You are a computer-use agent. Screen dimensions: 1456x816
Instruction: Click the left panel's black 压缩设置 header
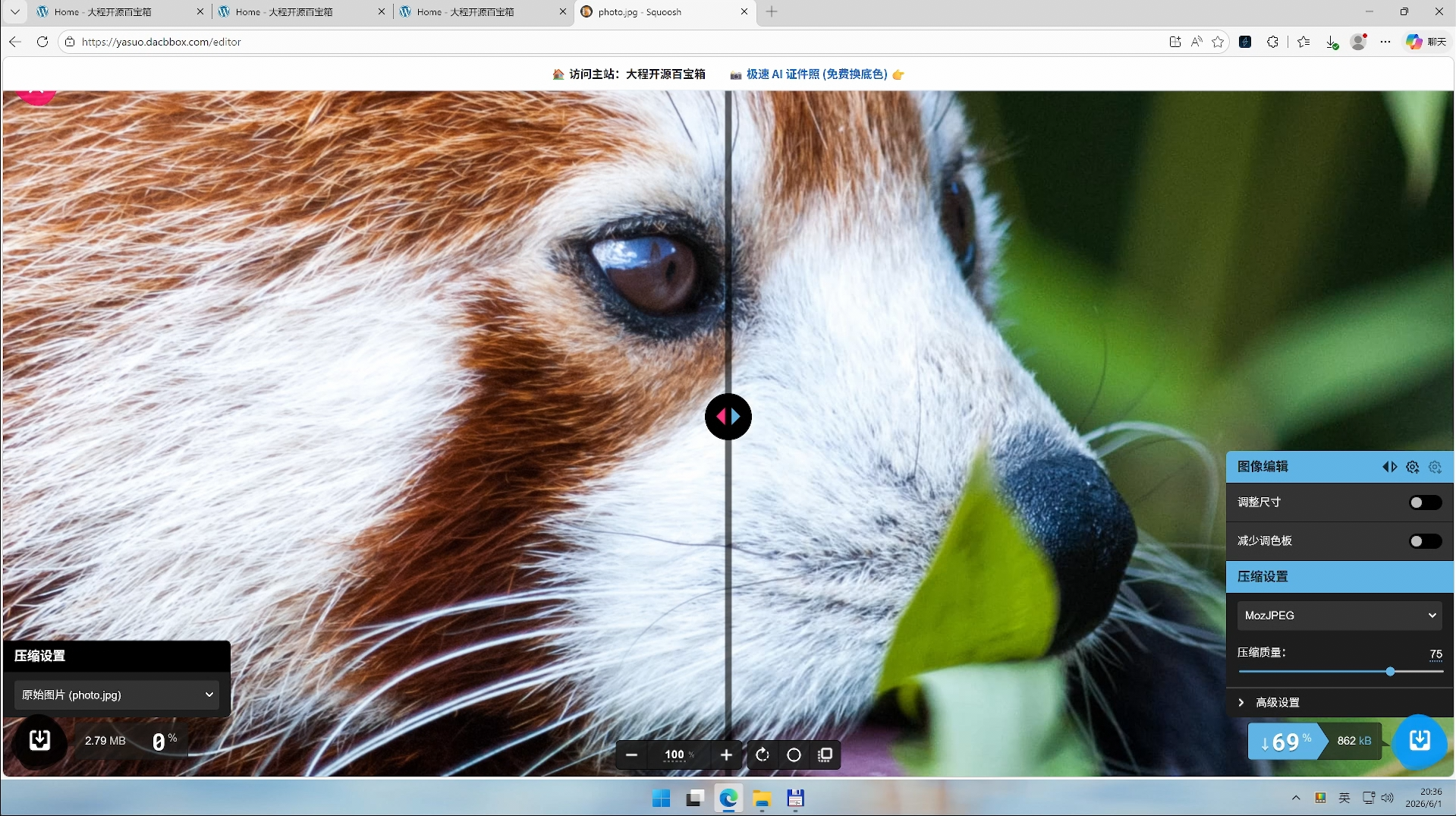[x=117, y=657]
